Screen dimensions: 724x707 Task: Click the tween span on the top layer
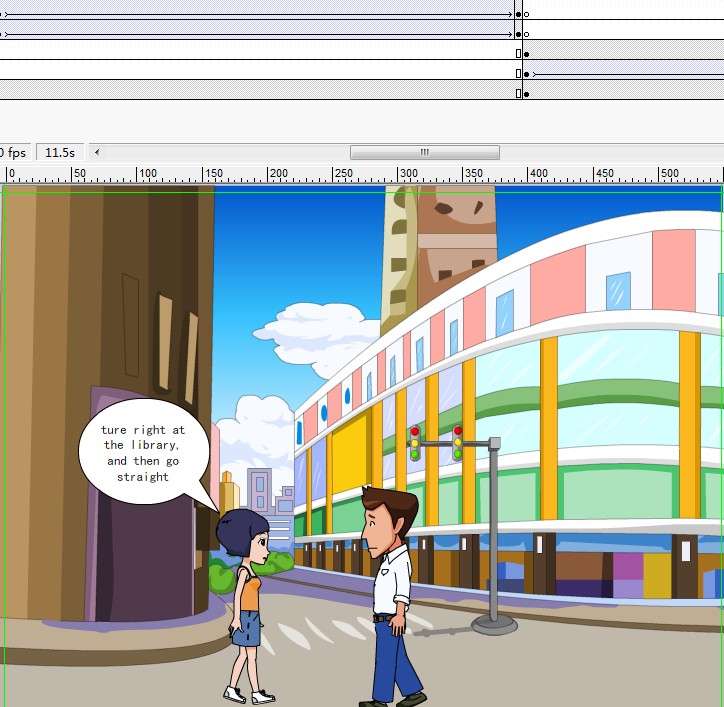[250, 14]
